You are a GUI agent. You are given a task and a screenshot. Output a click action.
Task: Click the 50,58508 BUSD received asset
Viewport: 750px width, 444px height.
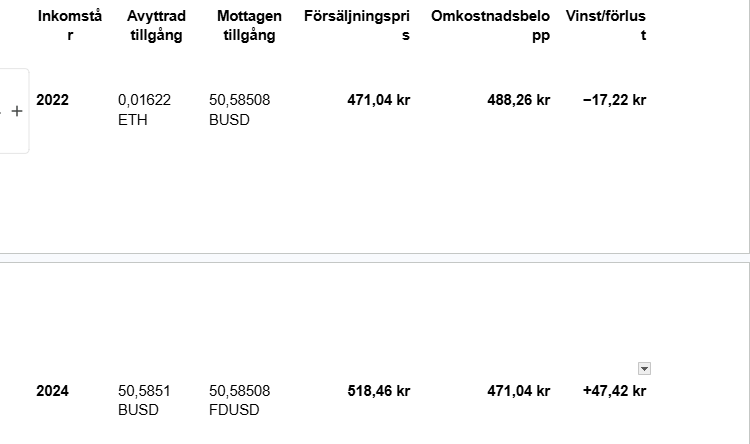(x=240, y=110)
